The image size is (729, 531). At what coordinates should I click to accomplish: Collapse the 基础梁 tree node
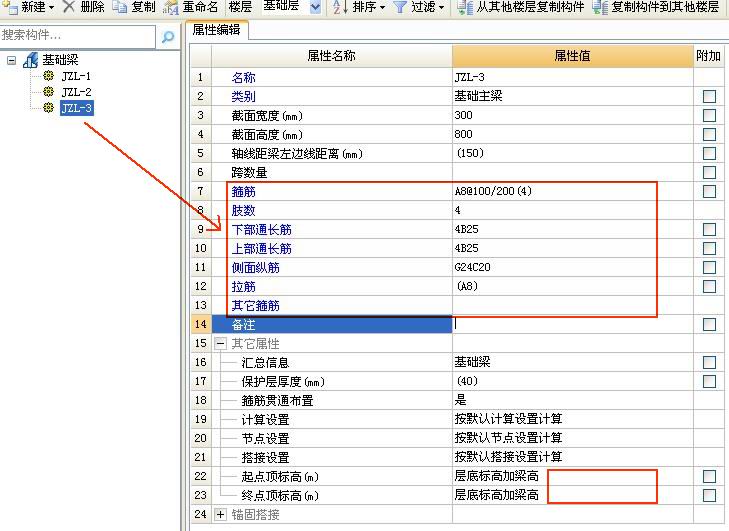point(12,61)
